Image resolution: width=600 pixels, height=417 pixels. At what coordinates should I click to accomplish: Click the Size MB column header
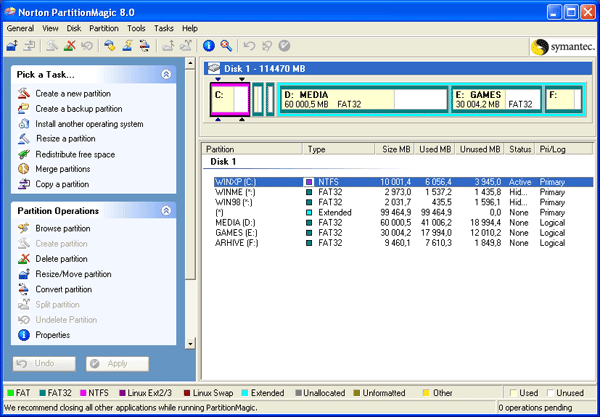[394, 149]
